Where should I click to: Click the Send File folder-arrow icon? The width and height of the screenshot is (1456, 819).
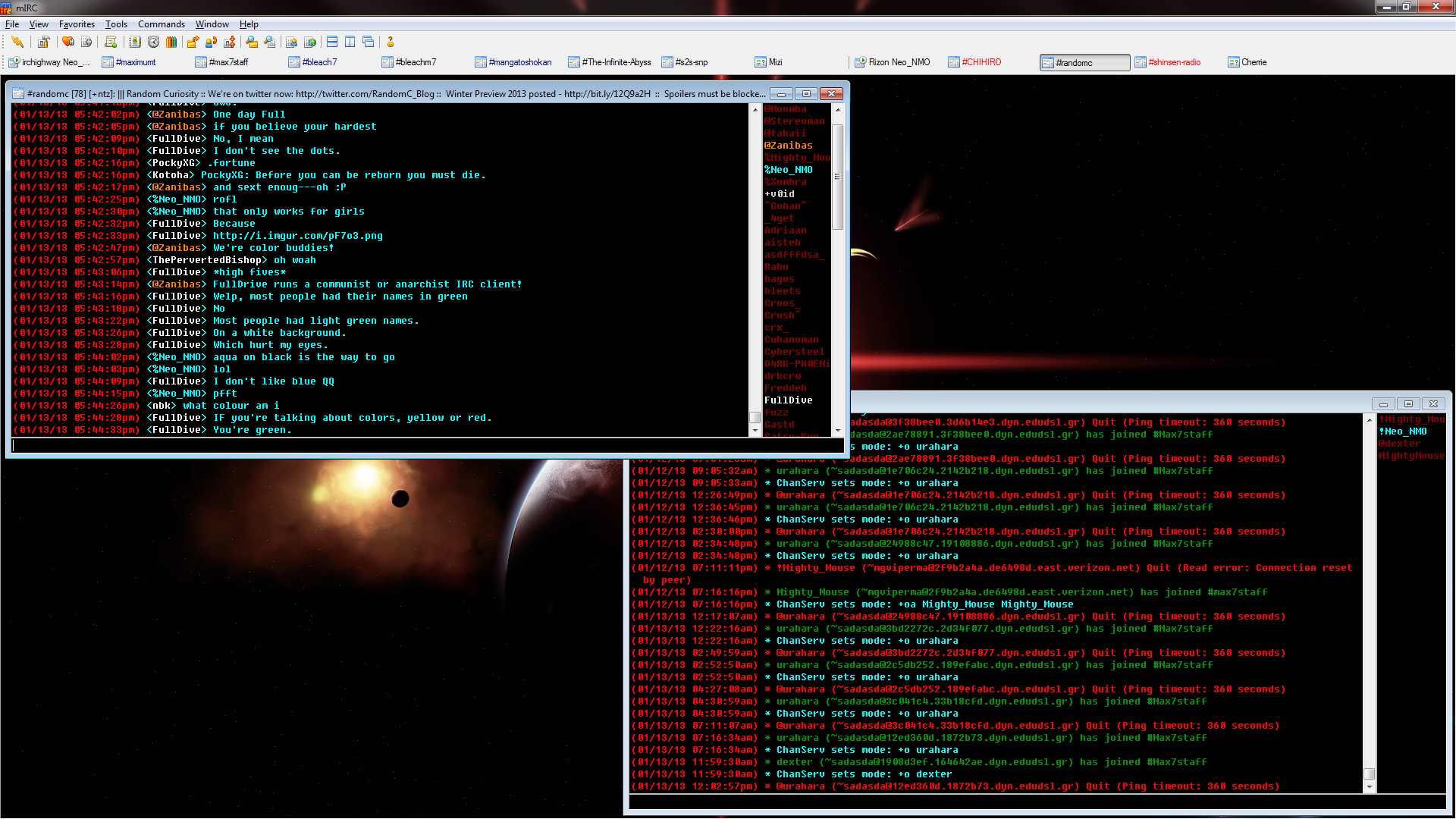(x=193, y=42)
